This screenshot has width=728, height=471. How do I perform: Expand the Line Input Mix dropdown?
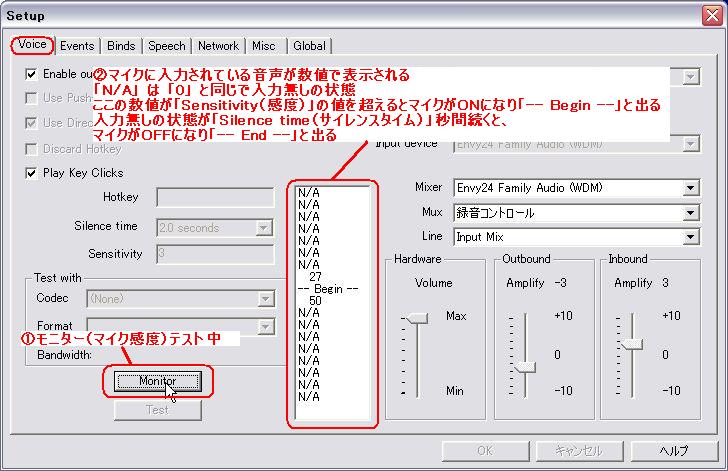(x=691, y=237)
